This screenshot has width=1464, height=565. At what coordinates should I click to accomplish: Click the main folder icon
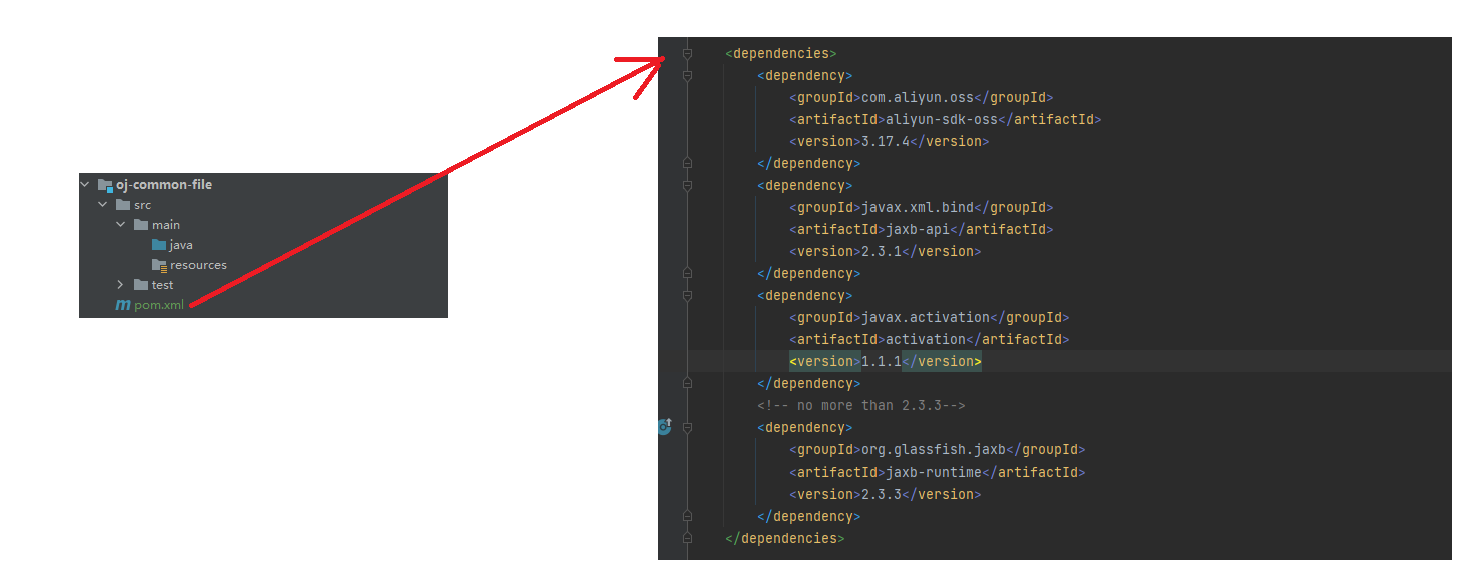click(x=141, y=225)
